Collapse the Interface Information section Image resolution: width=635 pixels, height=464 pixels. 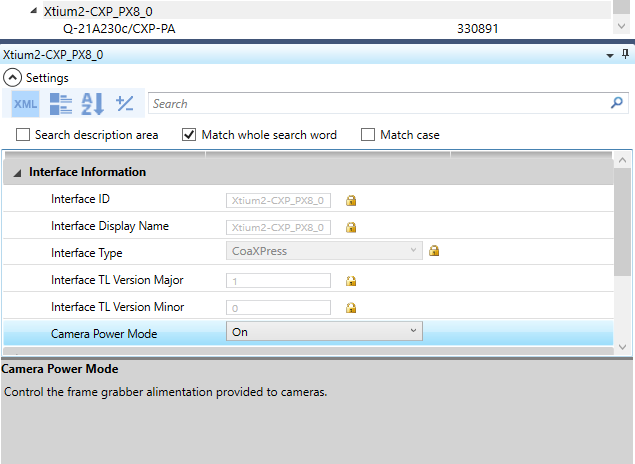point(17,173)
